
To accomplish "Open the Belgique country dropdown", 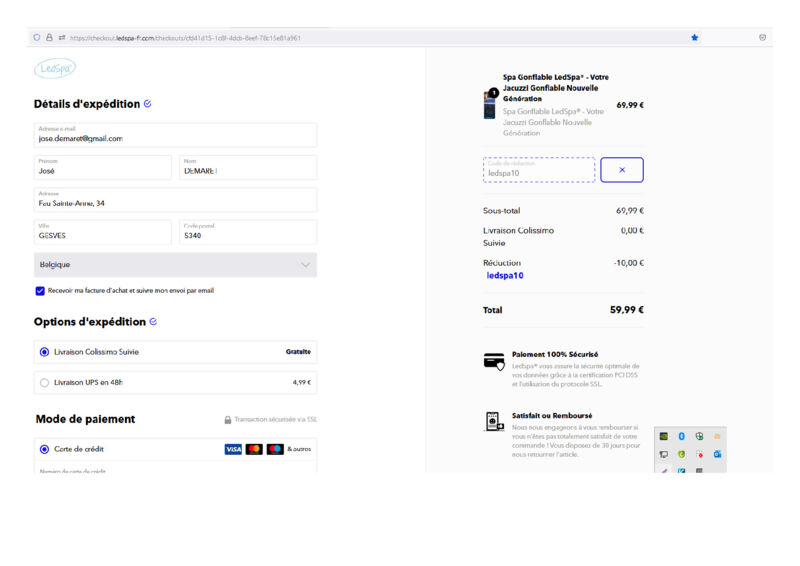I will (175, 265).
